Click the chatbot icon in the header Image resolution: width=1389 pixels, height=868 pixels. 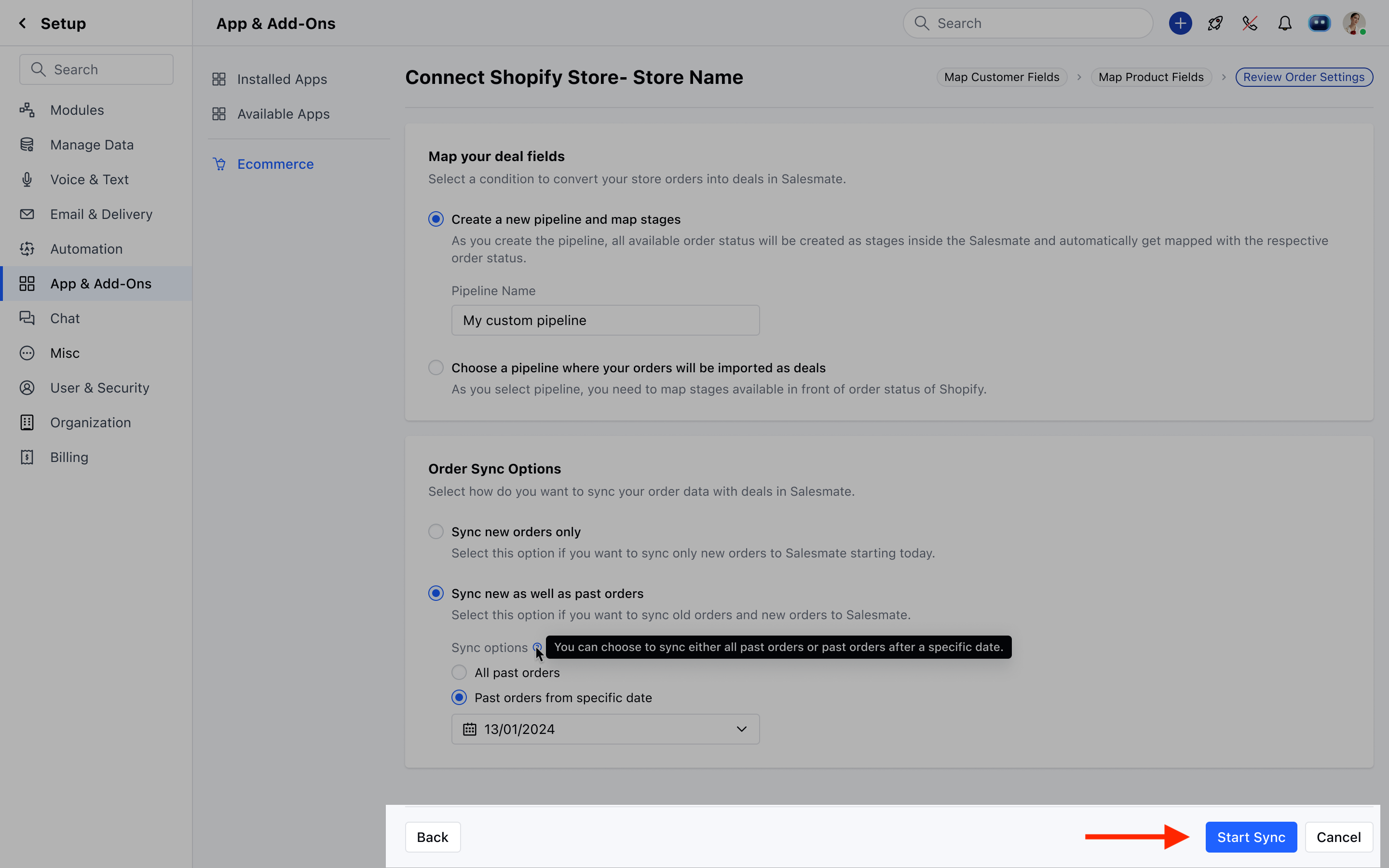tap(1319, 23)
